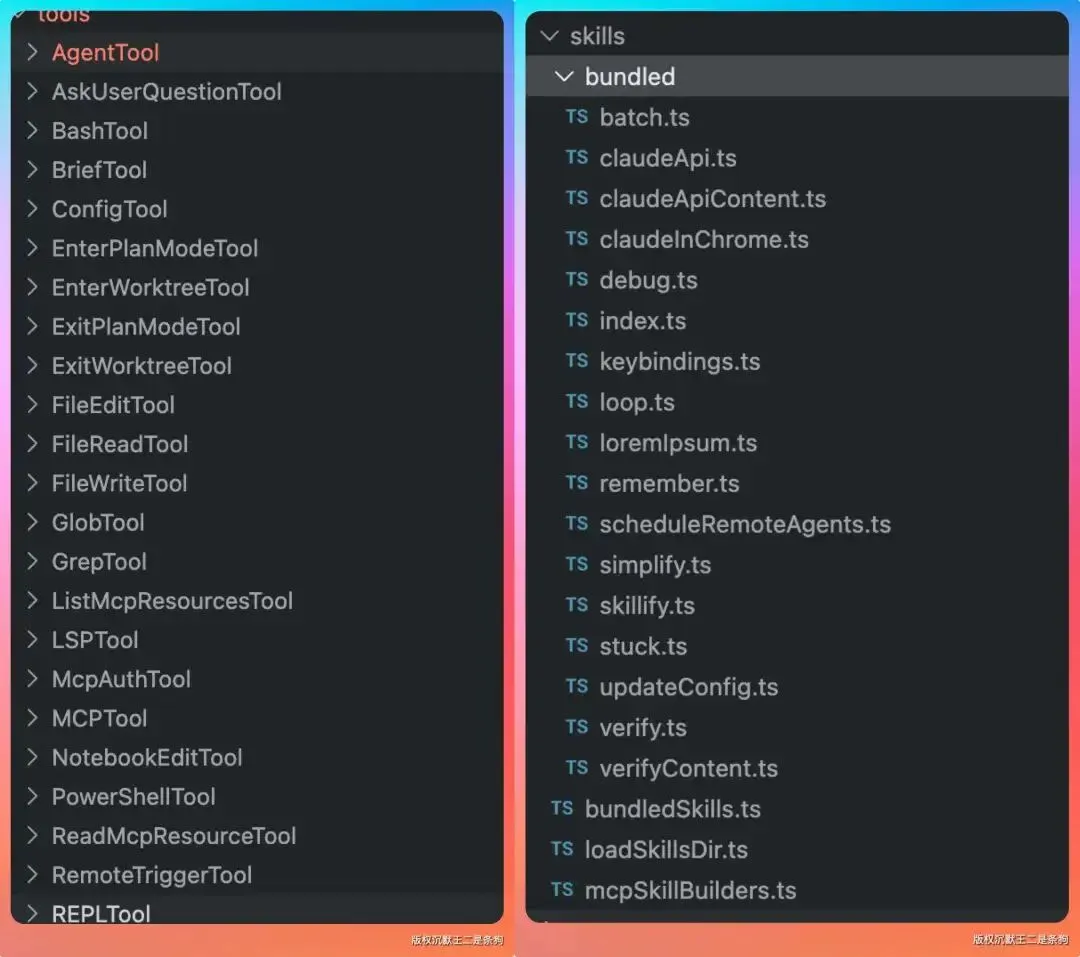Click the TS icon next to claudeApi.ts
The width and height of the screenshot is (1080, 957).
[577, 158]
